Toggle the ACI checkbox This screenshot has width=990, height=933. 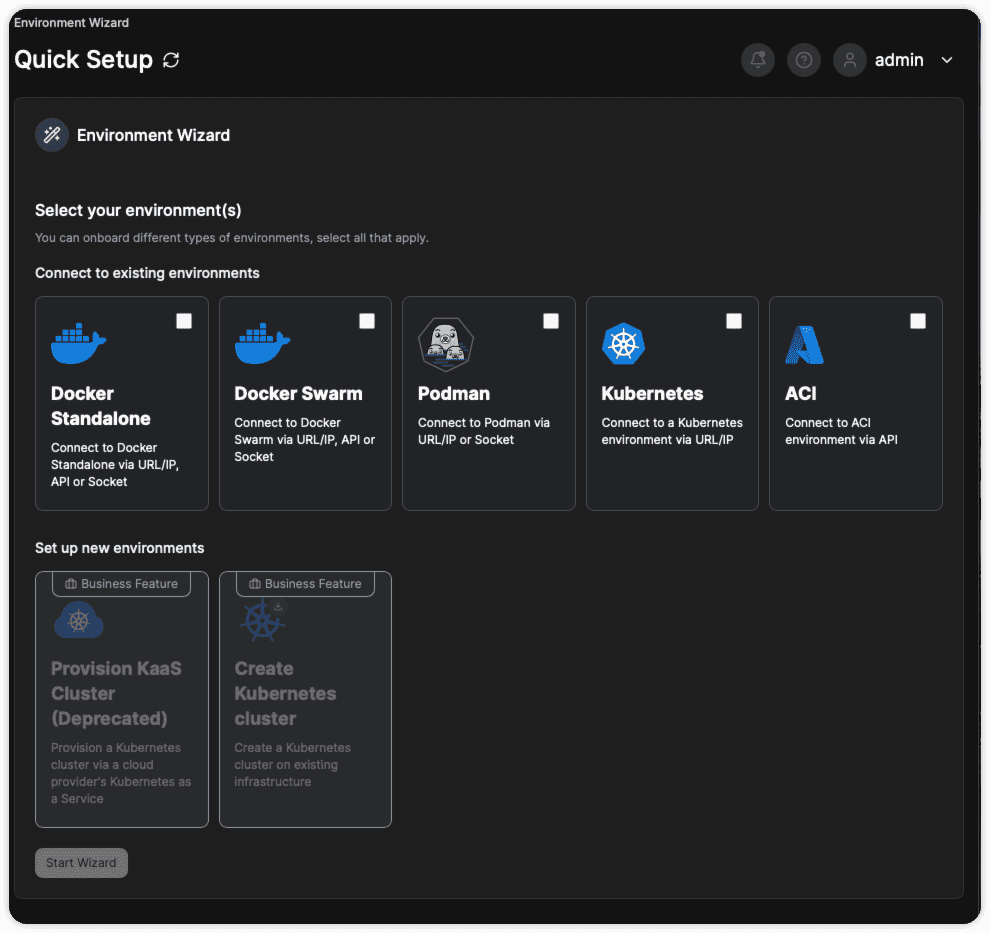[918, 321]
